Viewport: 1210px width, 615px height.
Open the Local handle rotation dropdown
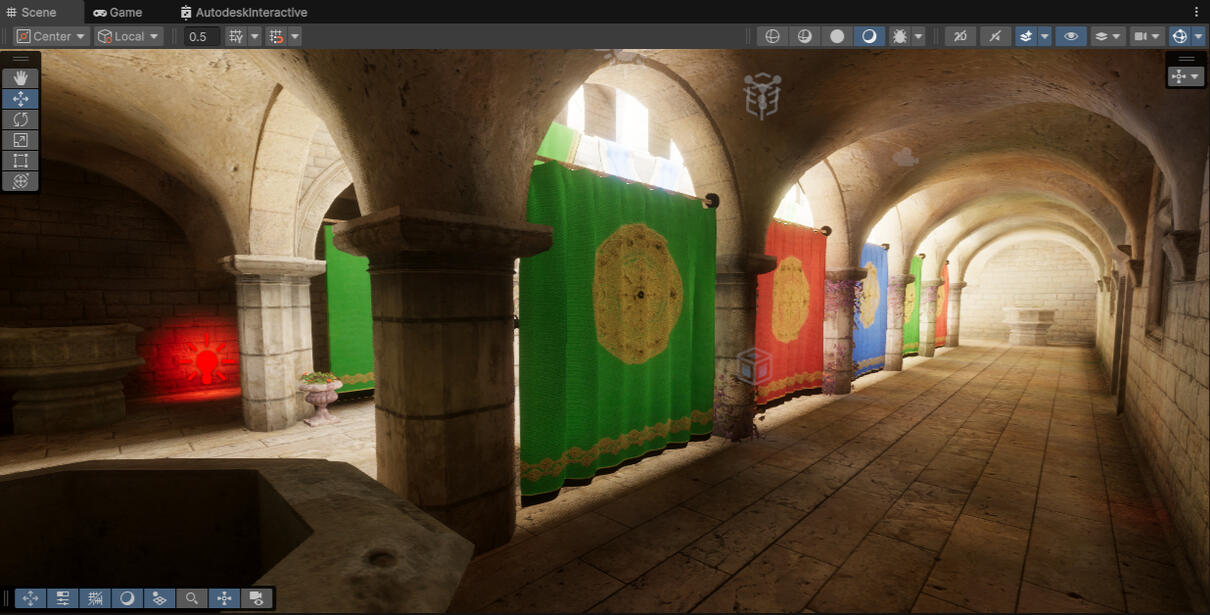(128, 36)
